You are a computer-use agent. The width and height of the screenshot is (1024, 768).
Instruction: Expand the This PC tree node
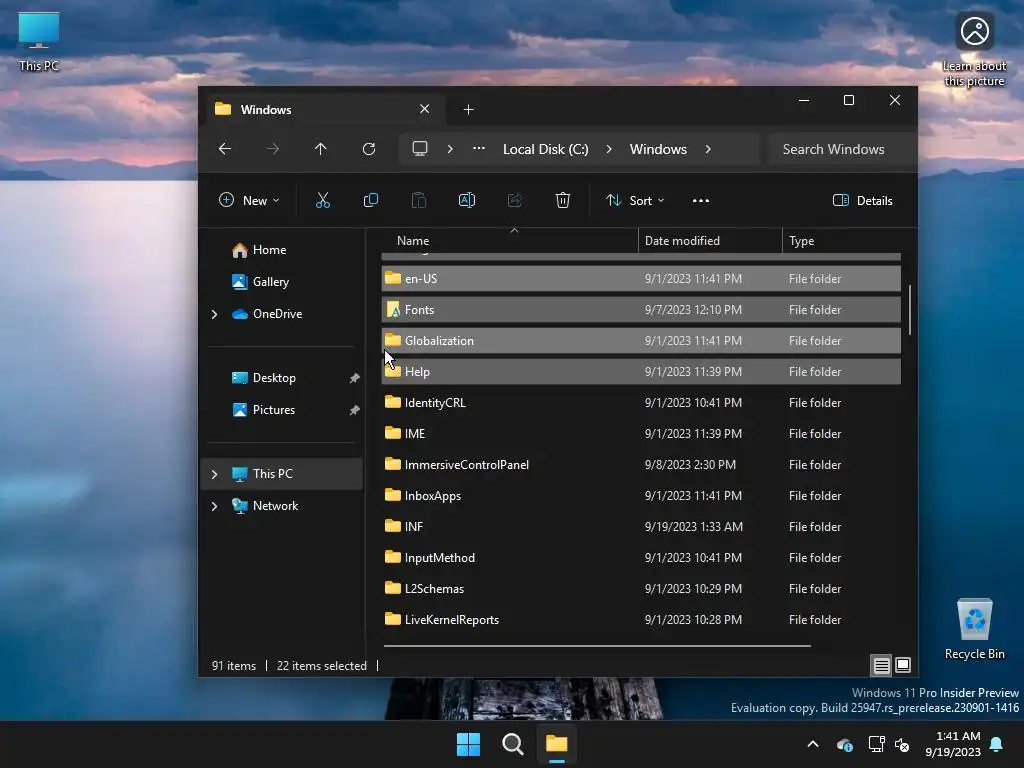[214, 474]
